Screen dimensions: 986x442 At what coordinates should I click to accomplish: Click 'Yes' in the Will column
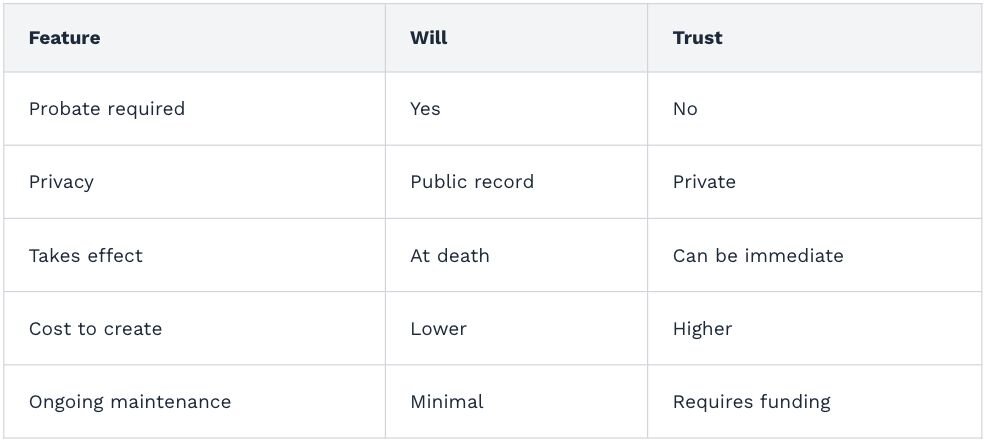425,109
